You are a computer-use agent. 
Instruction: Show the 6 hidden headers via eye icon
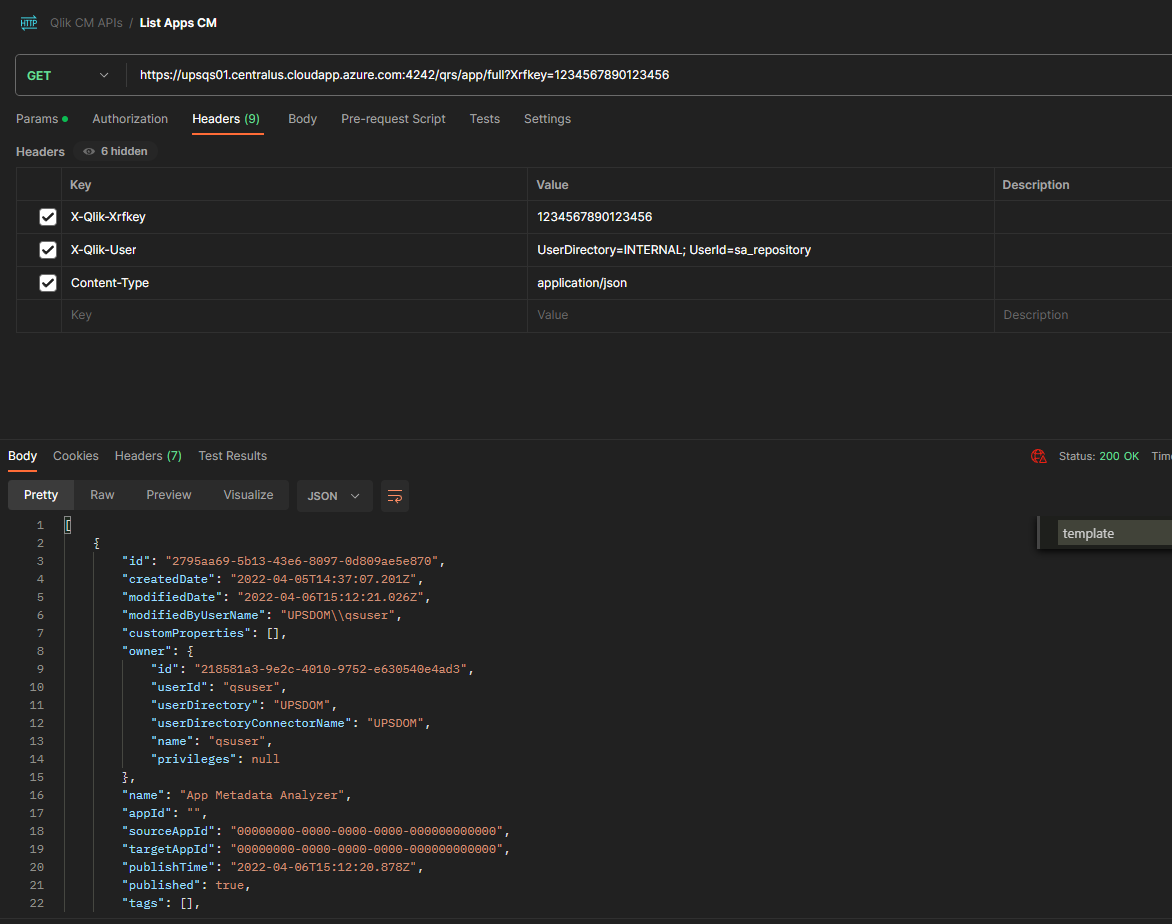113,151
